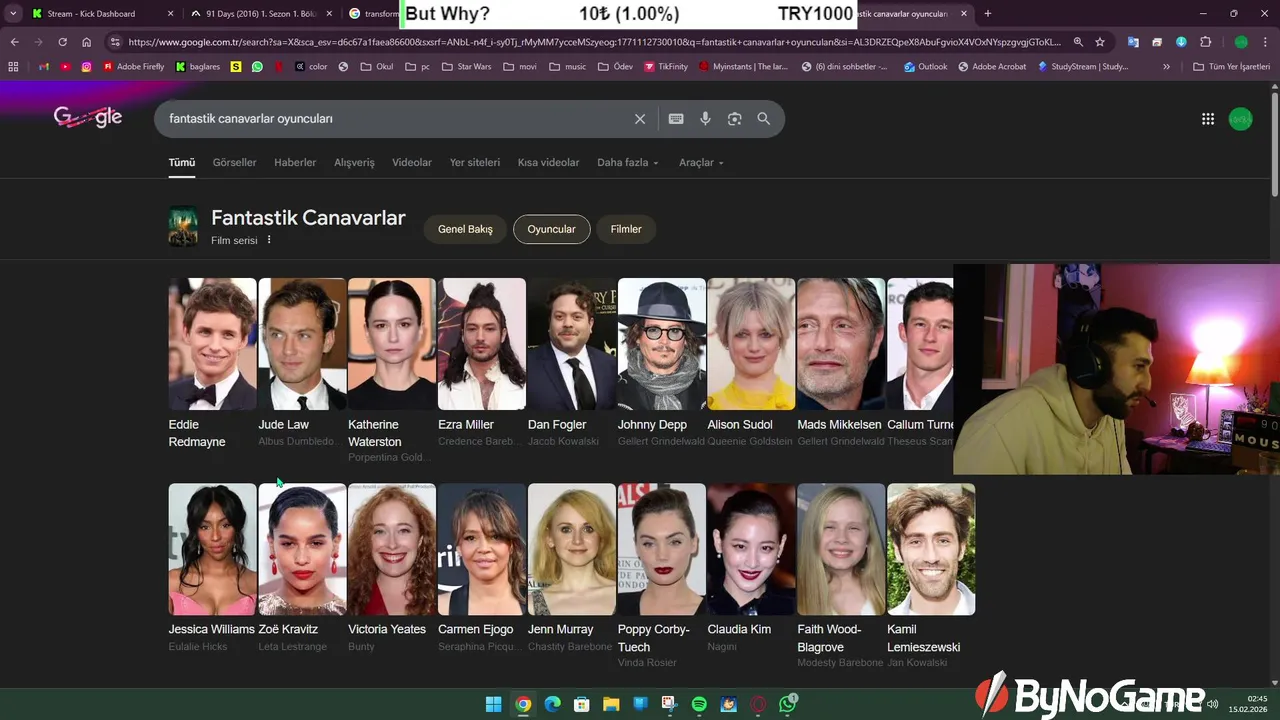The width and height of the screenshot is (1280, 720).
Task: Select the Genel Bakış chip
Action: point(465,229)
